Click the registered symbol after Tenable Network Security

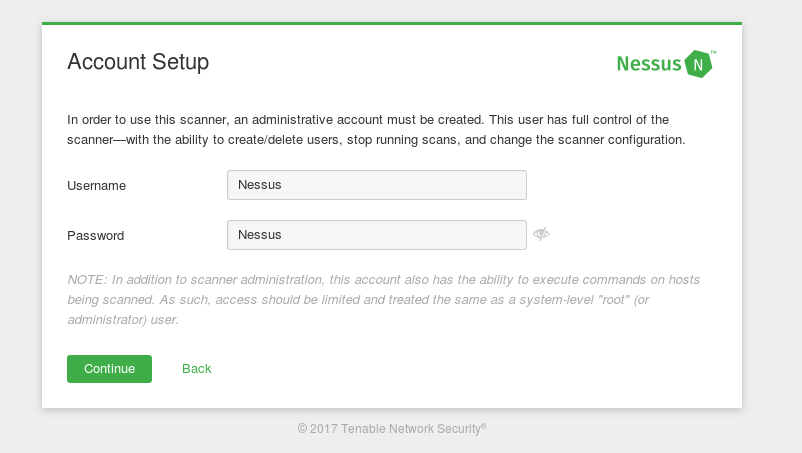(x=483, y=425)
